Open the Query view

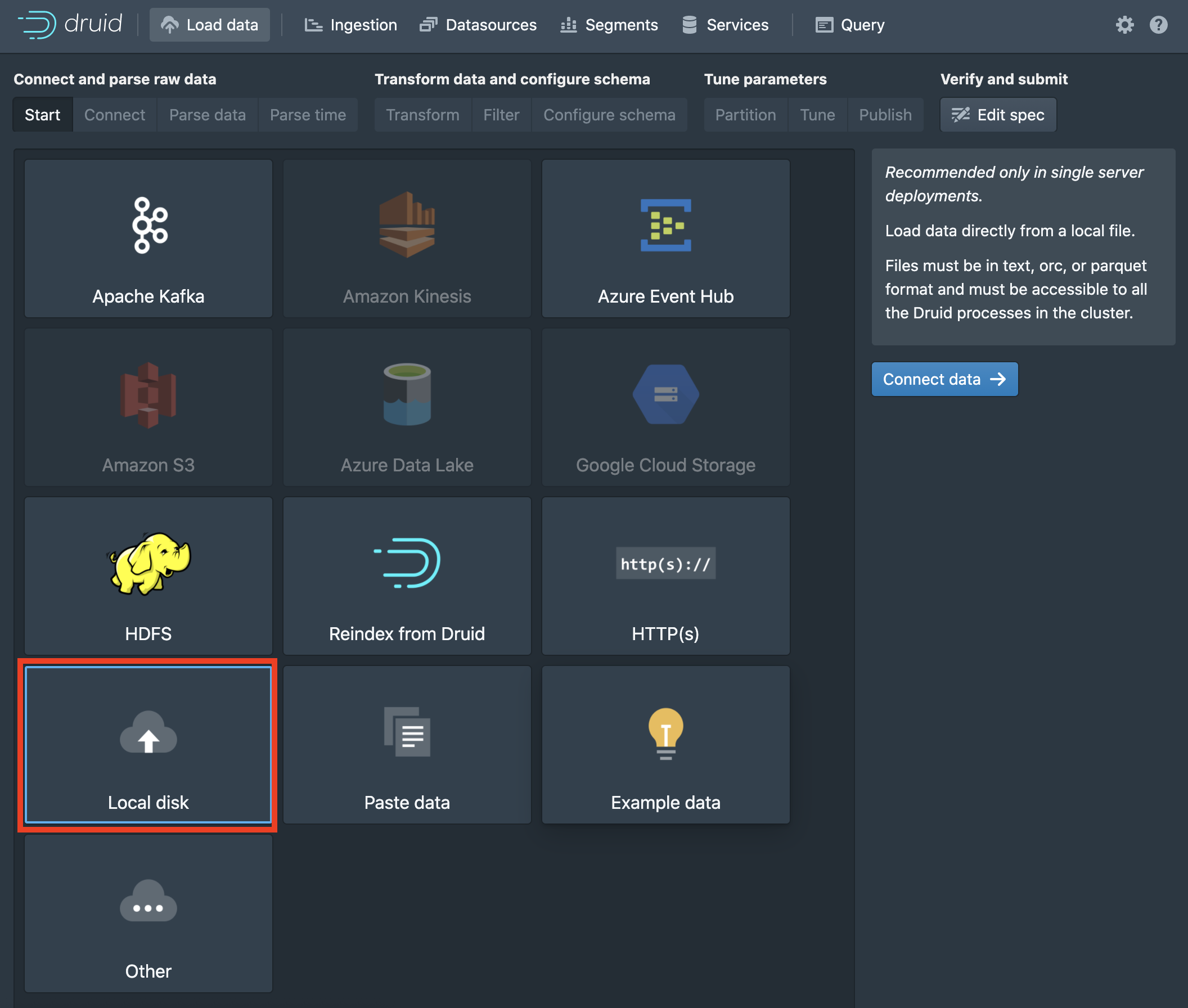tap(850, 25)
